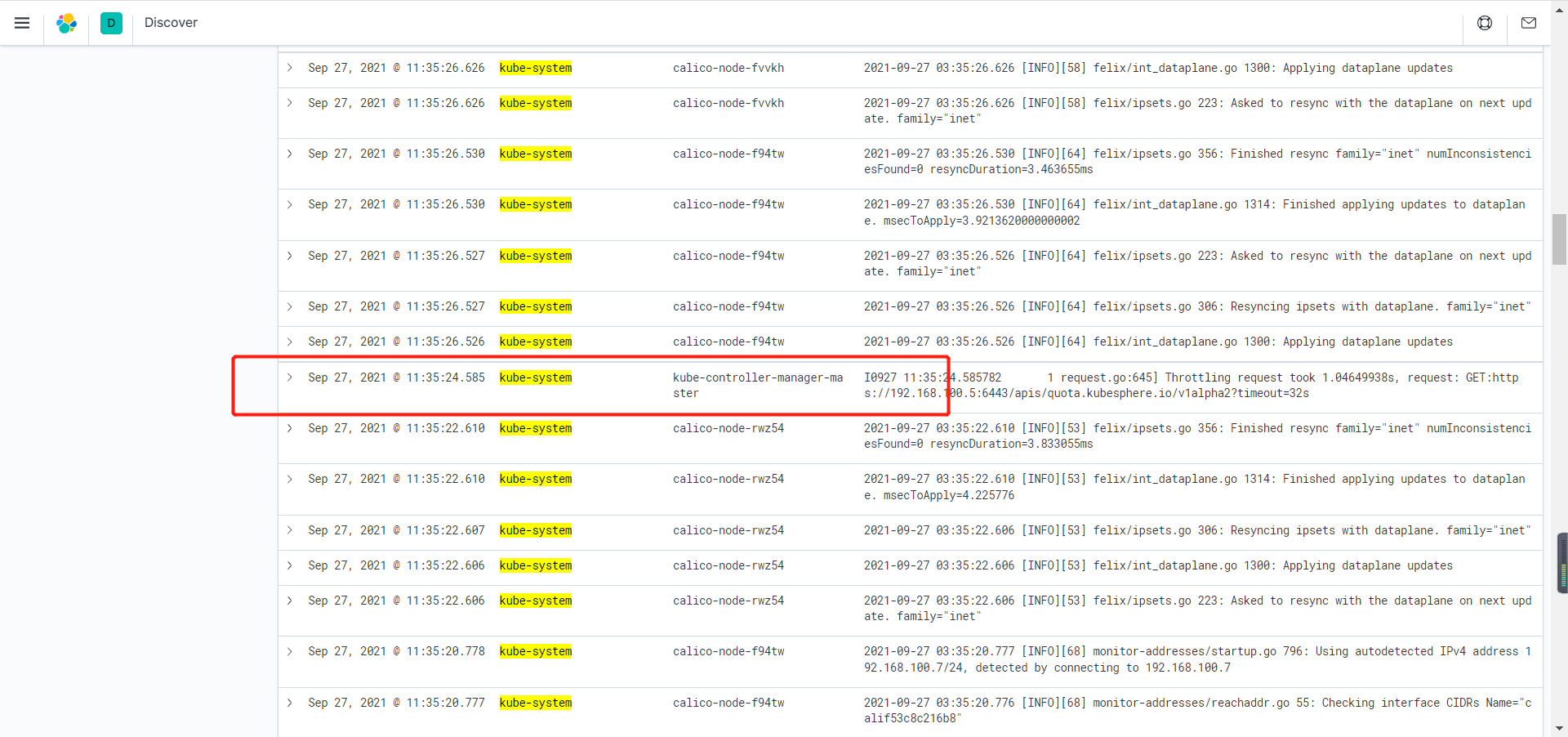Click the 11:35:26.526 Applying dataplane updates message
This screenshot has width=1568, height=737.
point(1158,342)
